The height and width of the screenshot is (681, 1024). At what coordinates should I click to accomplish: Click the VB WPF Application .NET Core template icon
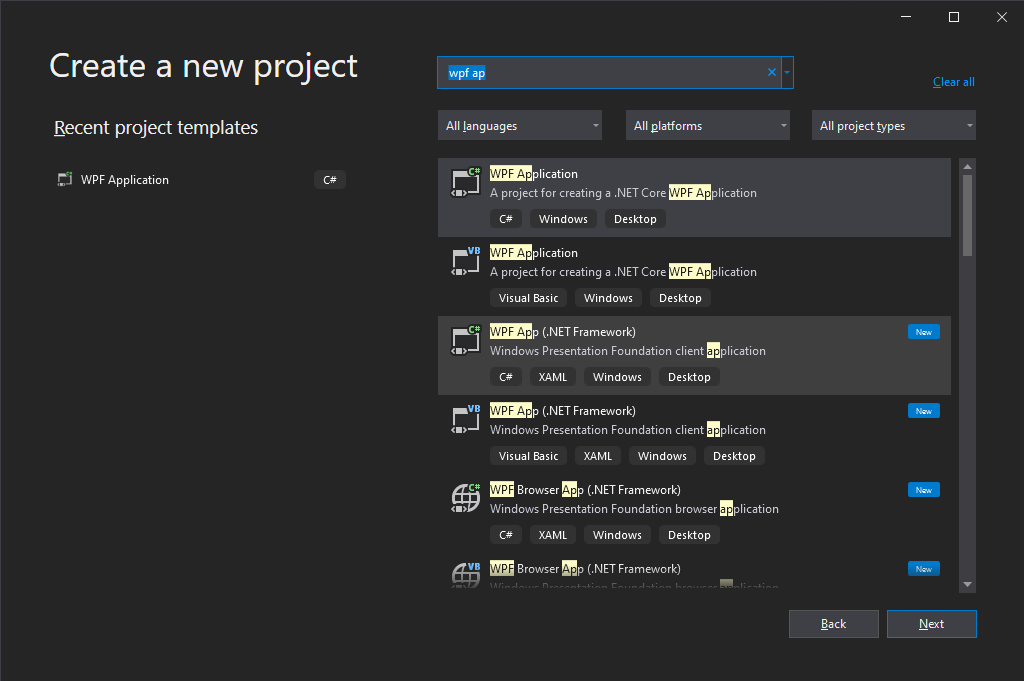point(466,261)
